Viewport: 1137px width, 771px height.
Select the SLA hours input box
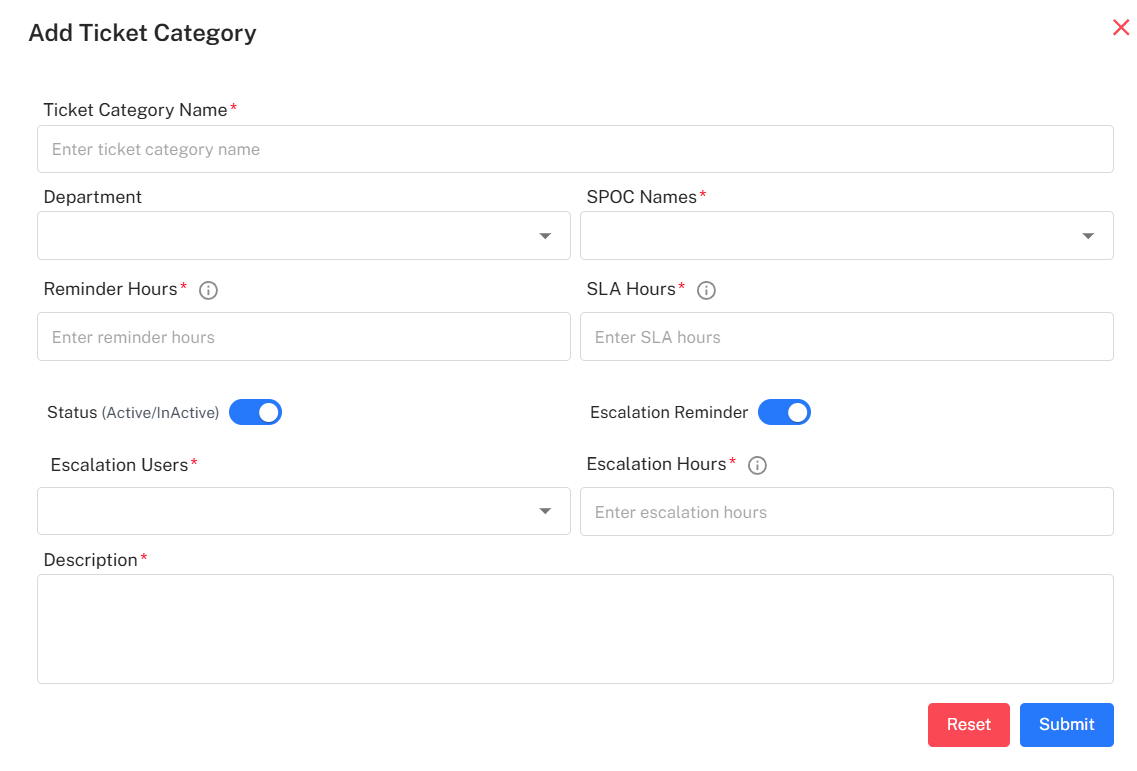click(846, 337)
